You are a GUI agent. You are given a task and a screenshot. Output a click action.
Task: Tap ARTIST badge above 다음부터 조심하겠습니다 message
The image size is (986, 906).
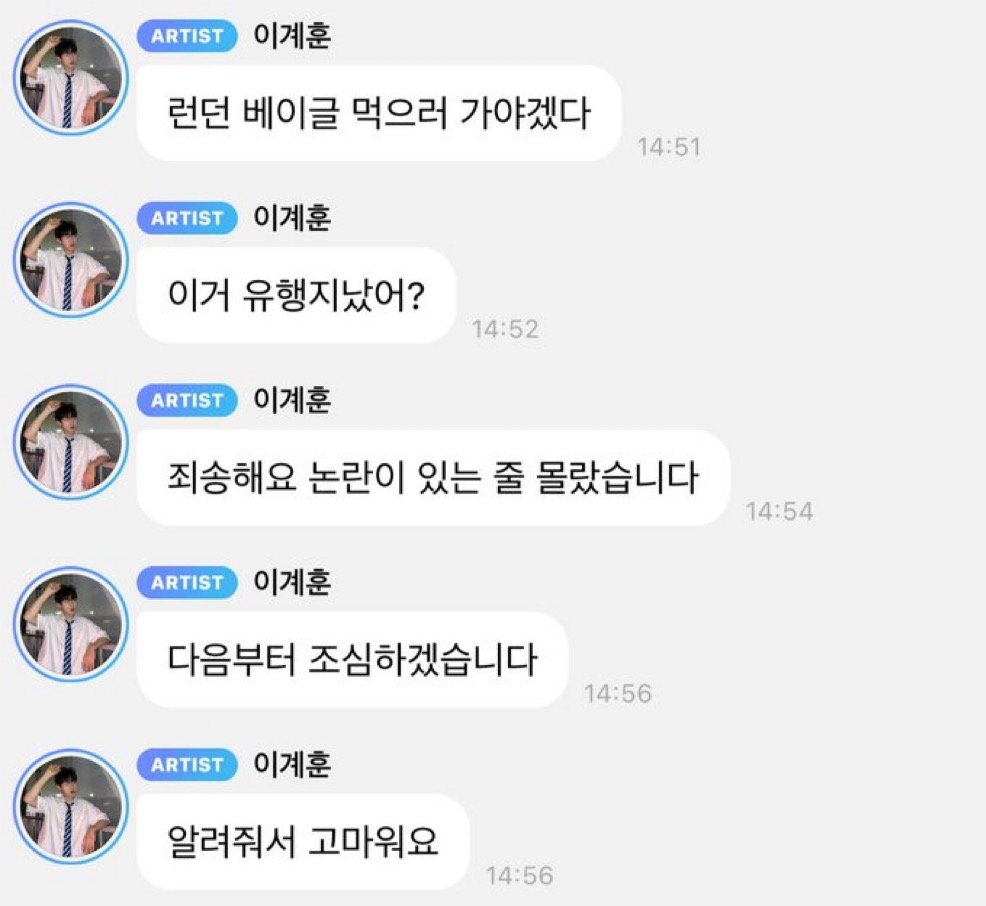(187, 582)
